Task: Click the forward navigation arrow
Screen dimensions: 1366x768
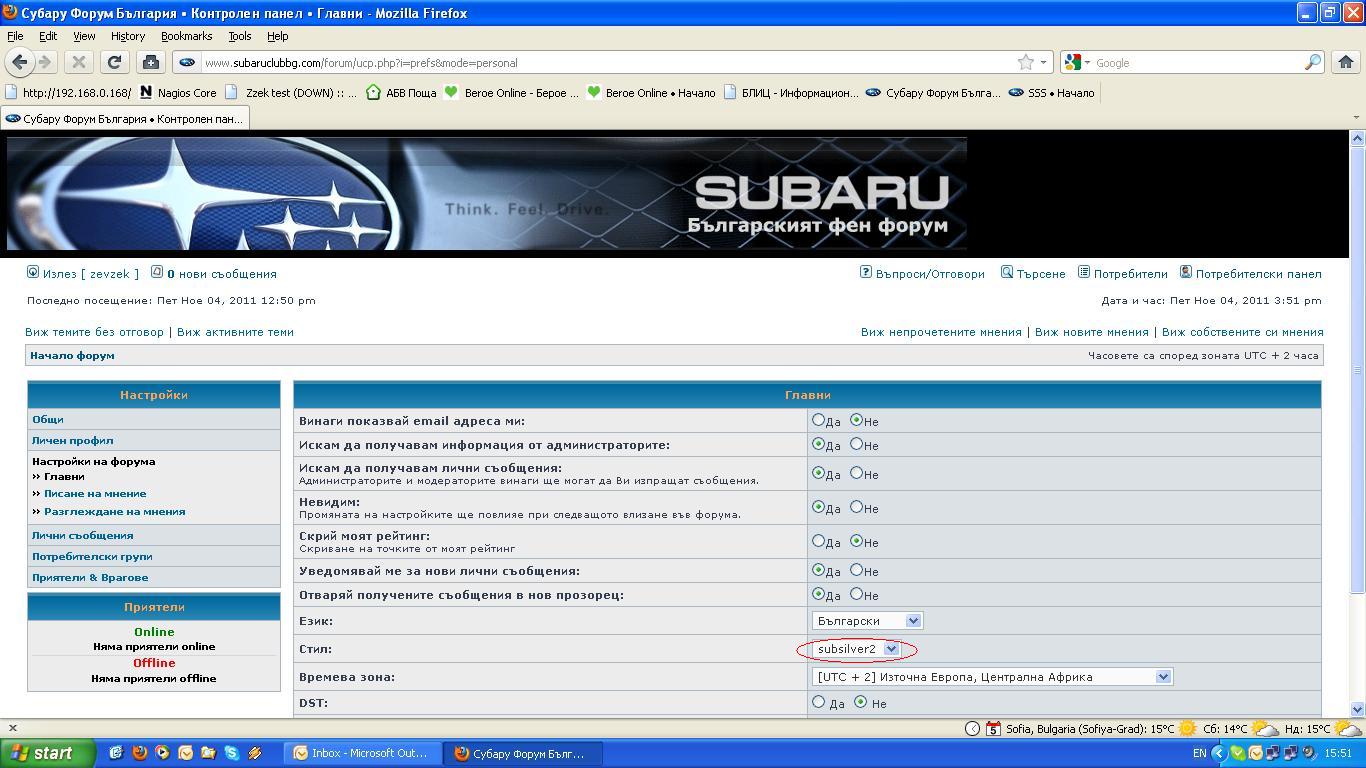Action: [x=44, y=62]
